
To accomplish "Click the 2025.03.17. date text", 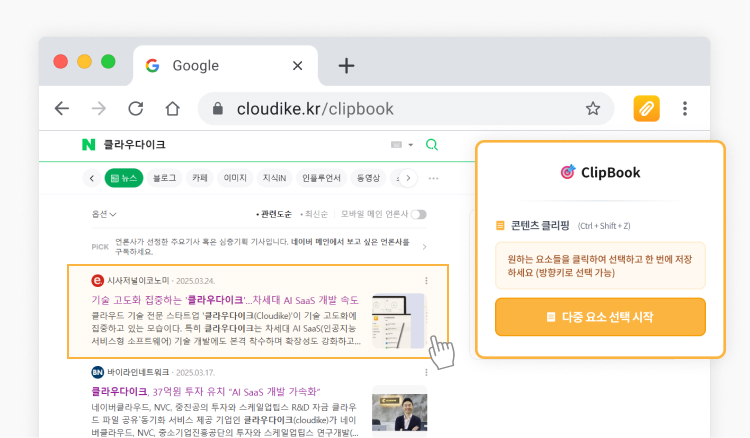I will (x=195, y=372).
